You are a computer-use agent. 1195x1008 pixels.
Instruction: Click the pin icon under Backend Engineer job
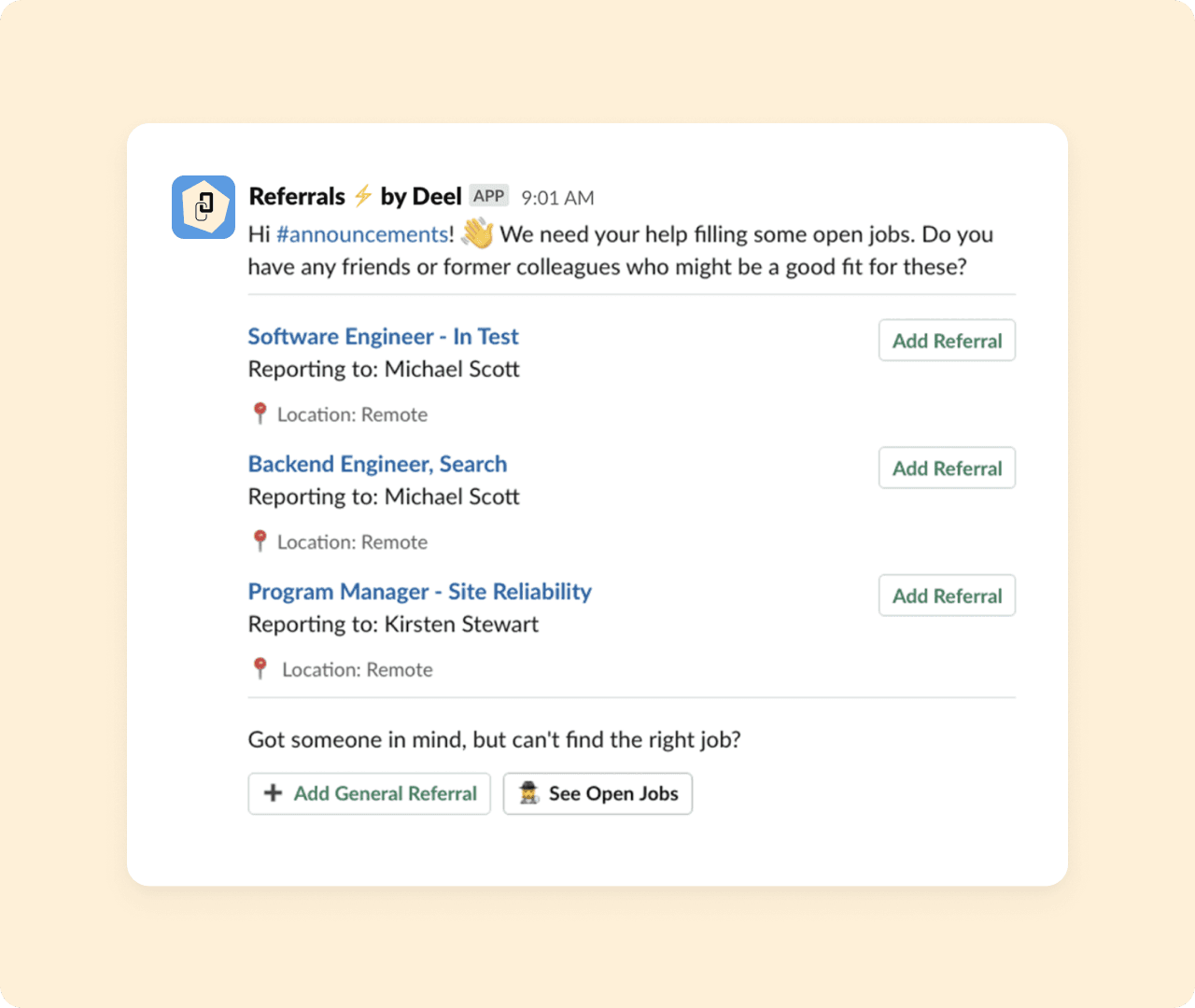260,541
